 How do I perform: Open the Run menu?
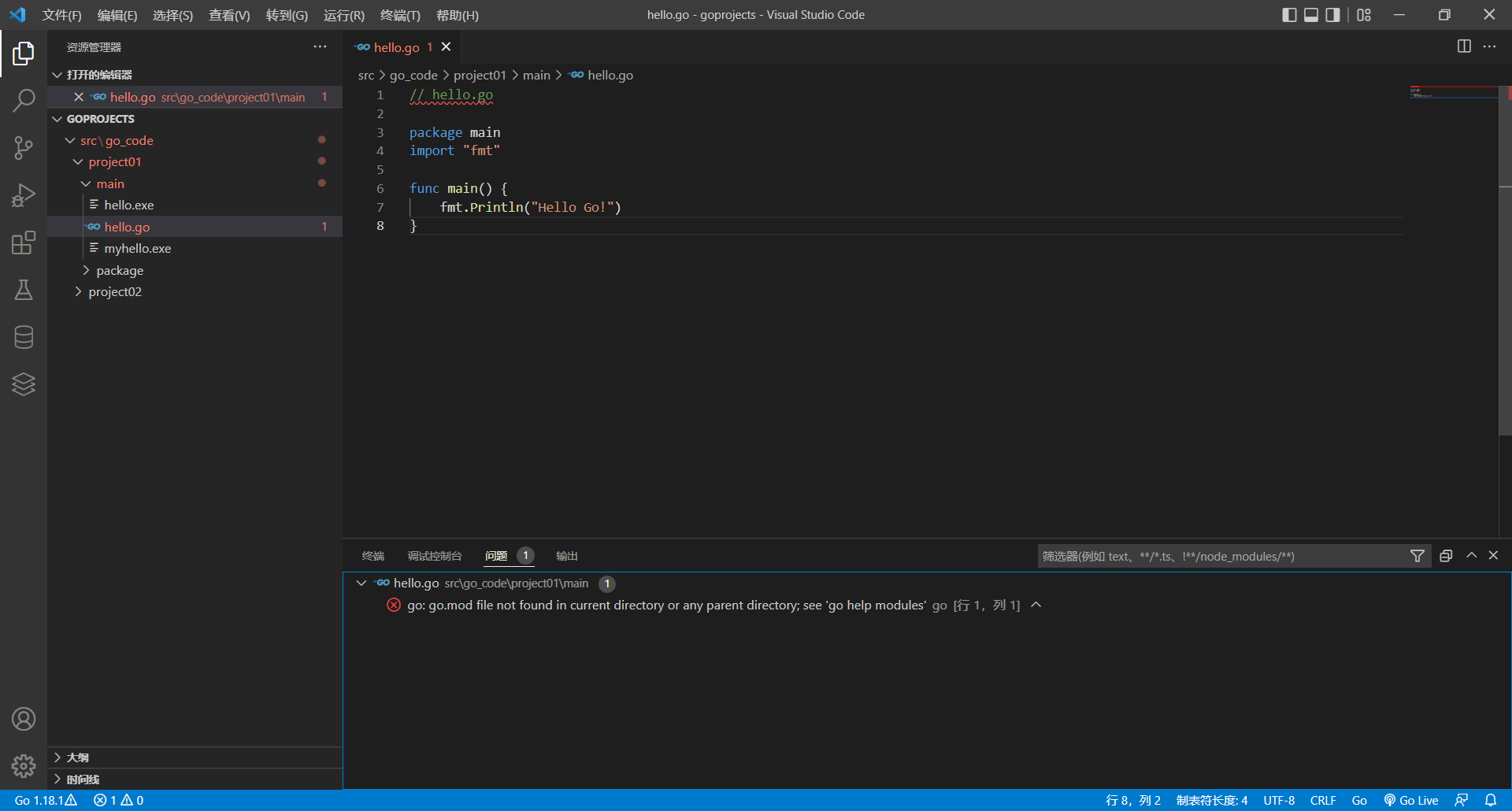pos(344,15)
